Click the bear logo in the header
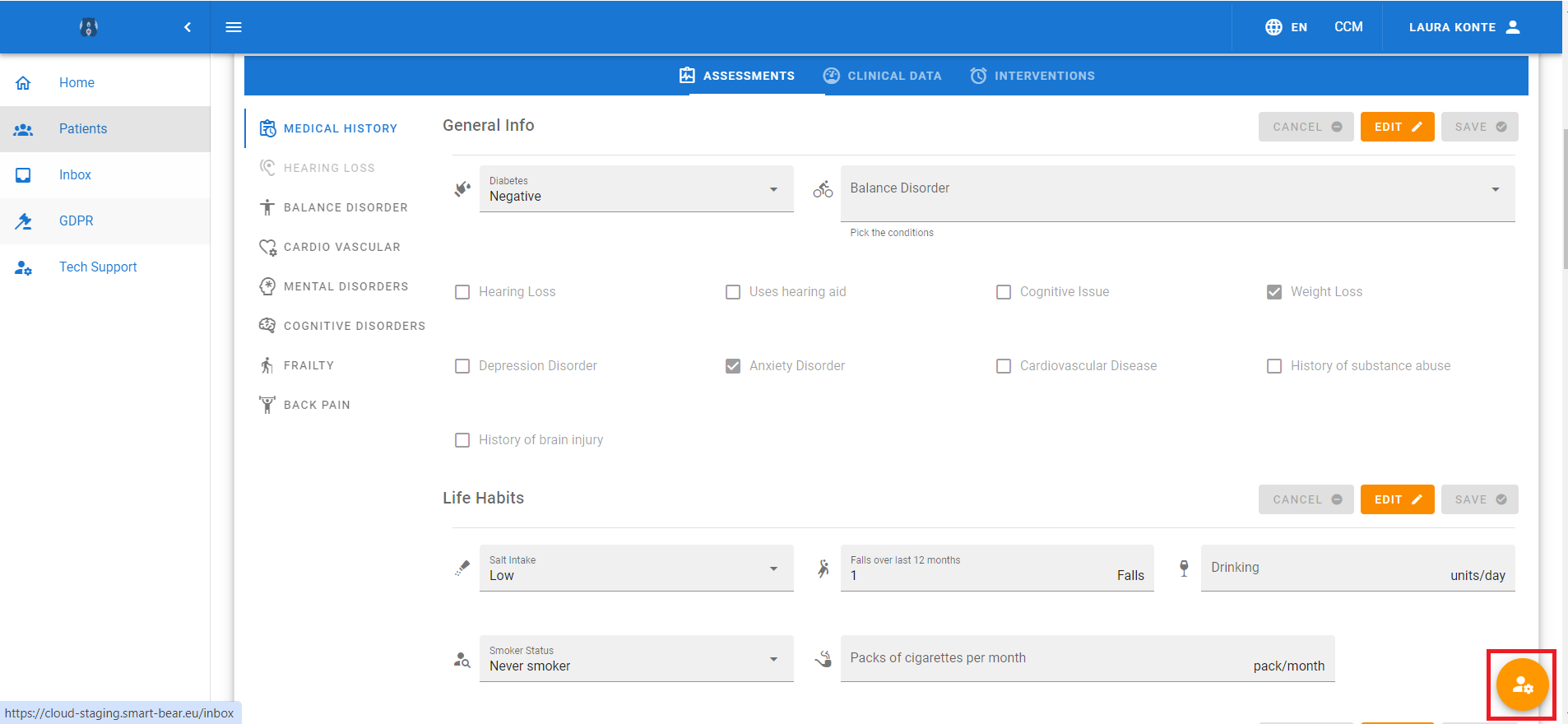 click(89, 27)
